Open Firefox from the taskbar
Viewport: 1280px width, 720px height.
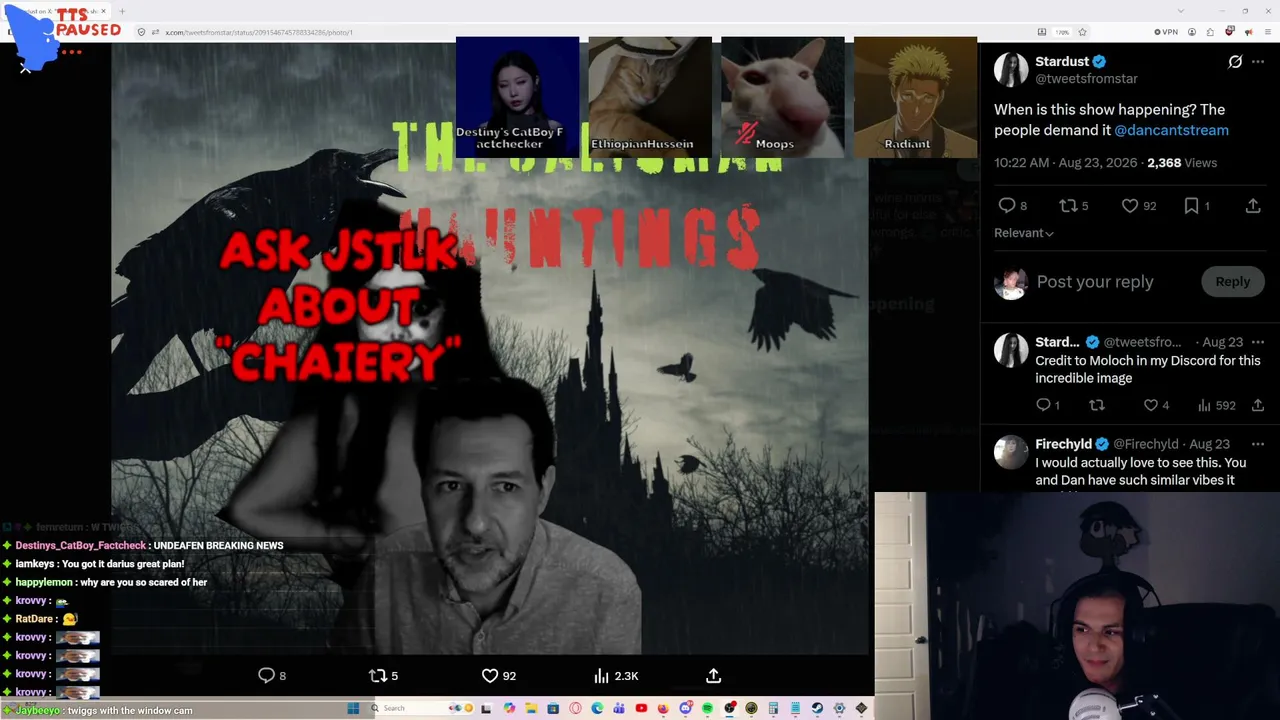tap(663, 708)
